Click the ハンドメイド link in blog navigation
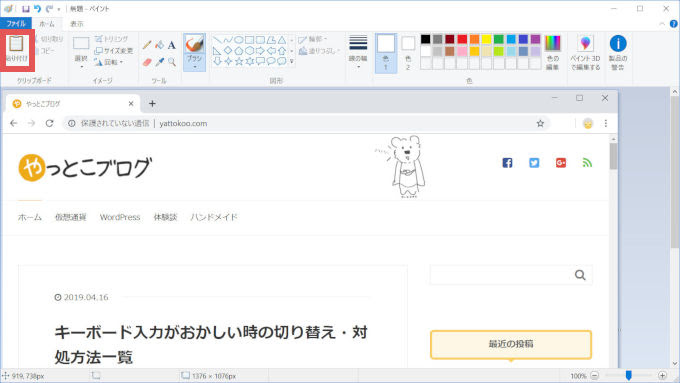 (x=214, y=217)
